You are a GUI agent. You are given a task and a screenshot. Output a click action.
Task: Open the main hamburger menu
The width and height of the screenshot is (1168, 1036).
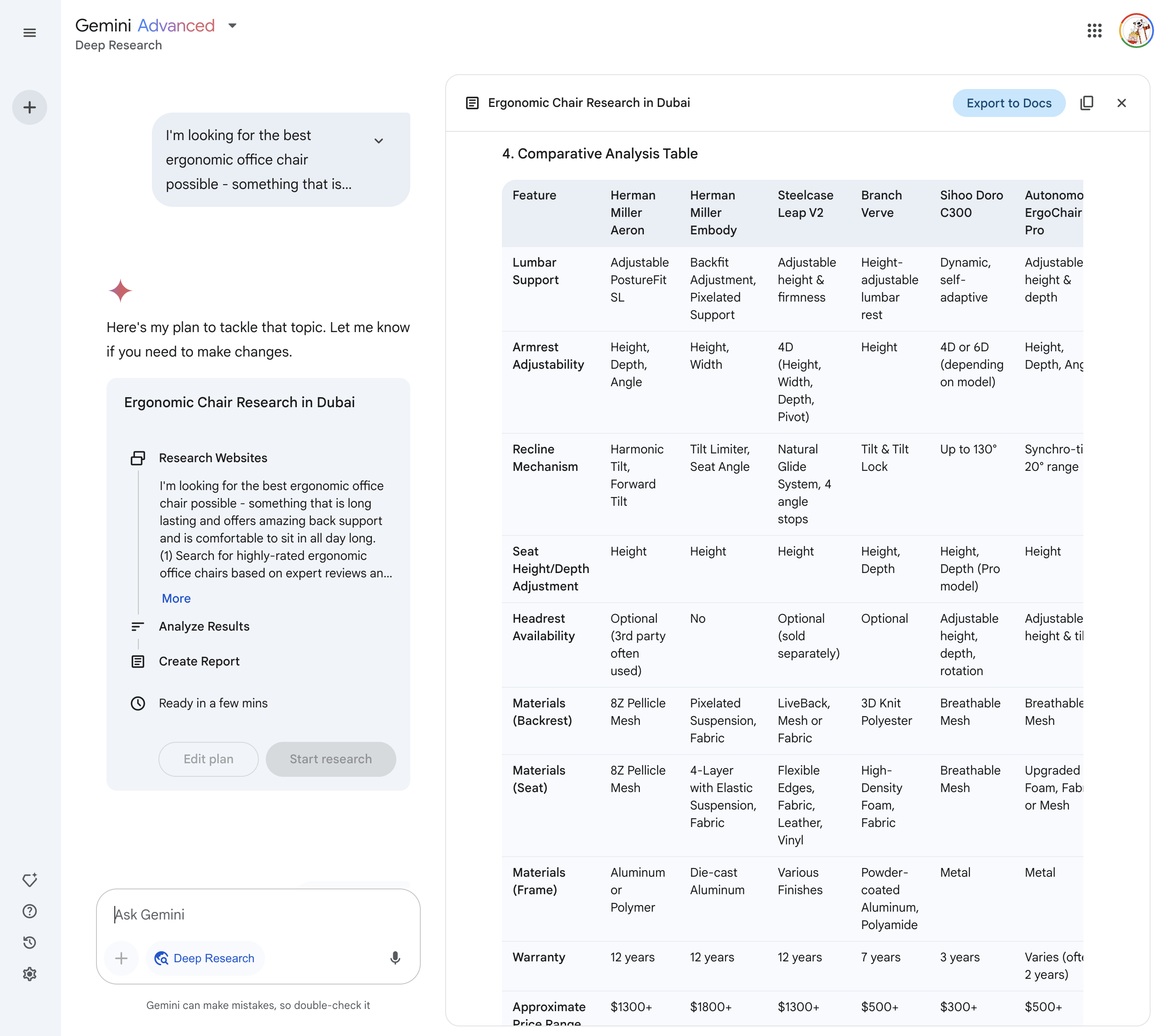pyautogui.click(x=30, y=33)
